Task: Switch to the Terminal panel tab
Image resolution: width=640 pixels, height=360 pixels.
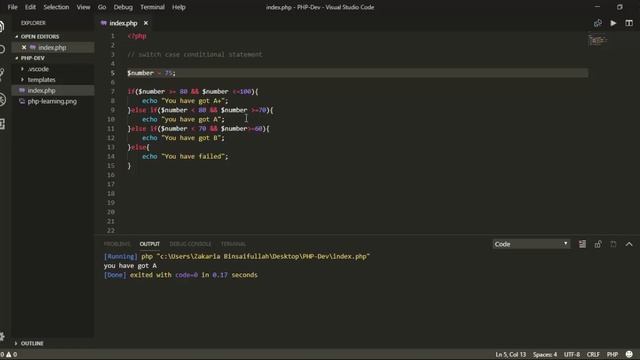Action: point(233,244)
